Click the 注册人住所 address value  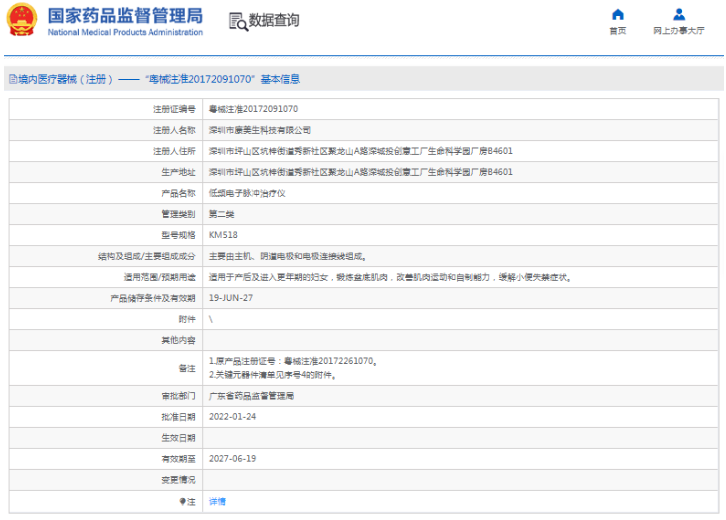pyautogui.click(x=361, y=151)
